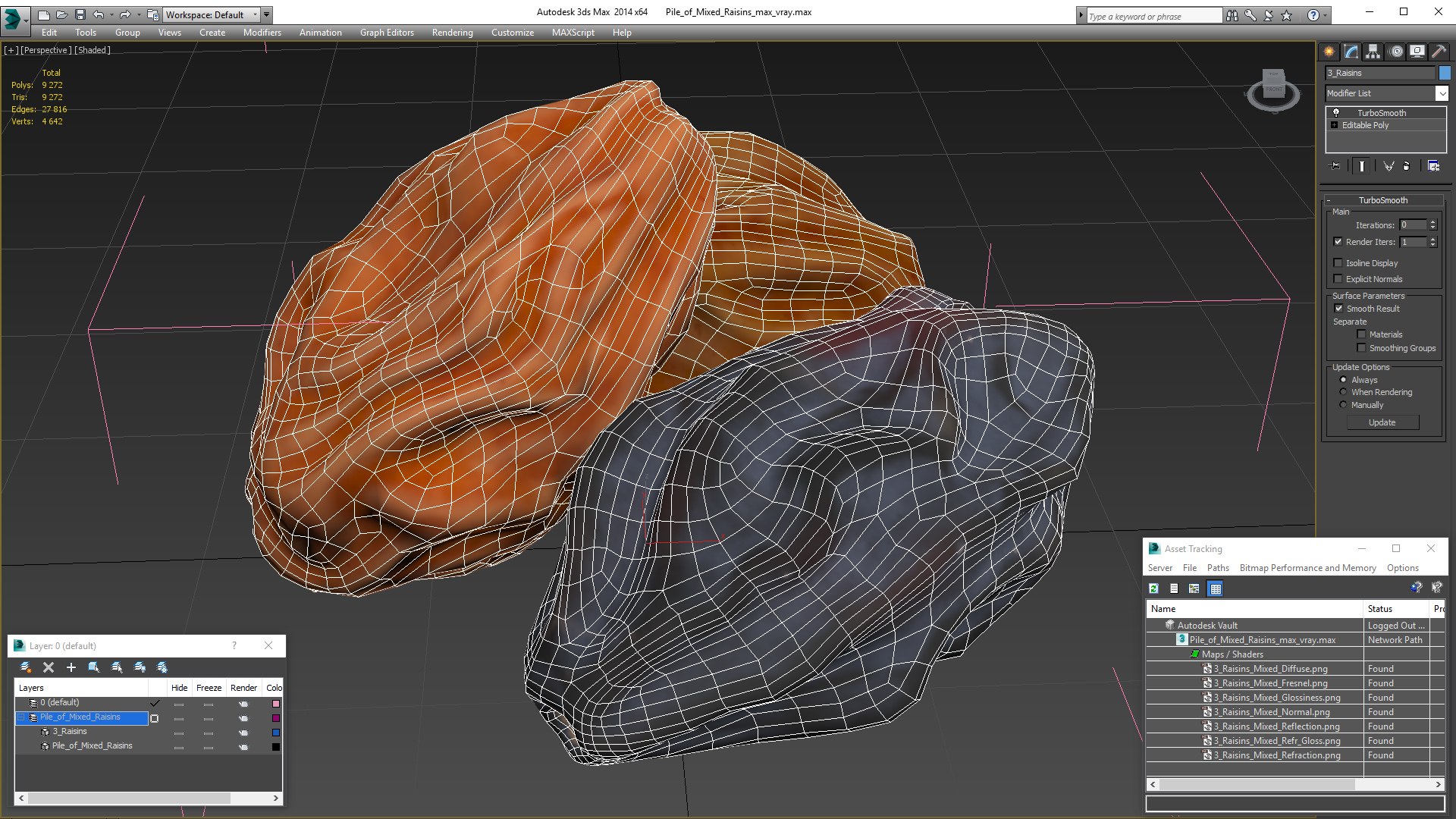The width and height of the screenshot is (1456, 819).
Task: Open the Modifiers menu
Action: click(x=262, y=33)
